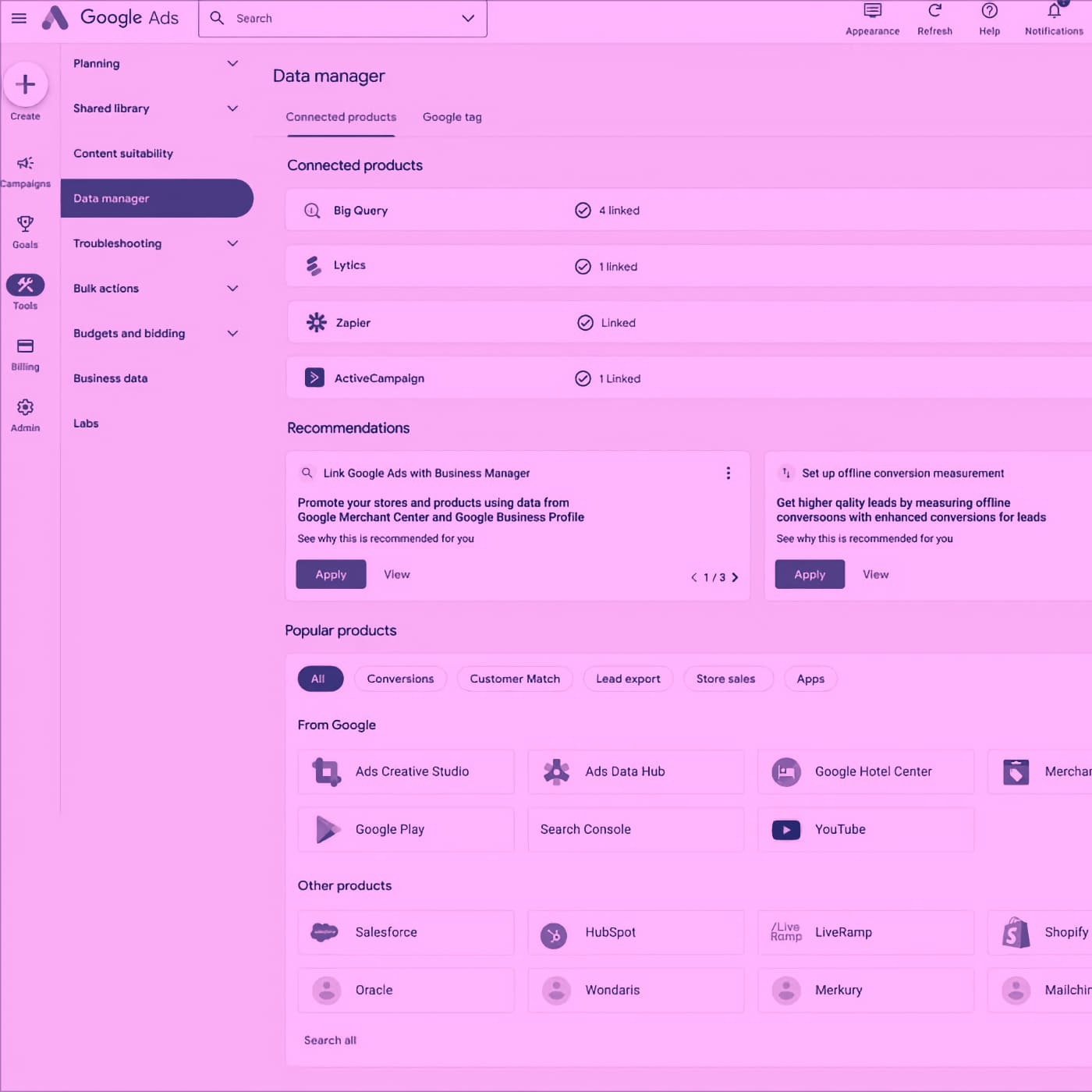
Task: Expand the Bulk actions section
Action: click(x=232, y=289)
